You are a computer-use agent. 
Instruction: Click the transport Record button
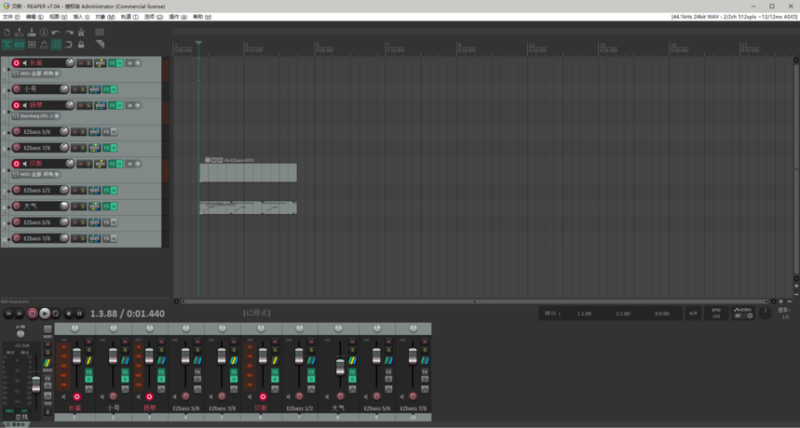[x=33, y=313]
